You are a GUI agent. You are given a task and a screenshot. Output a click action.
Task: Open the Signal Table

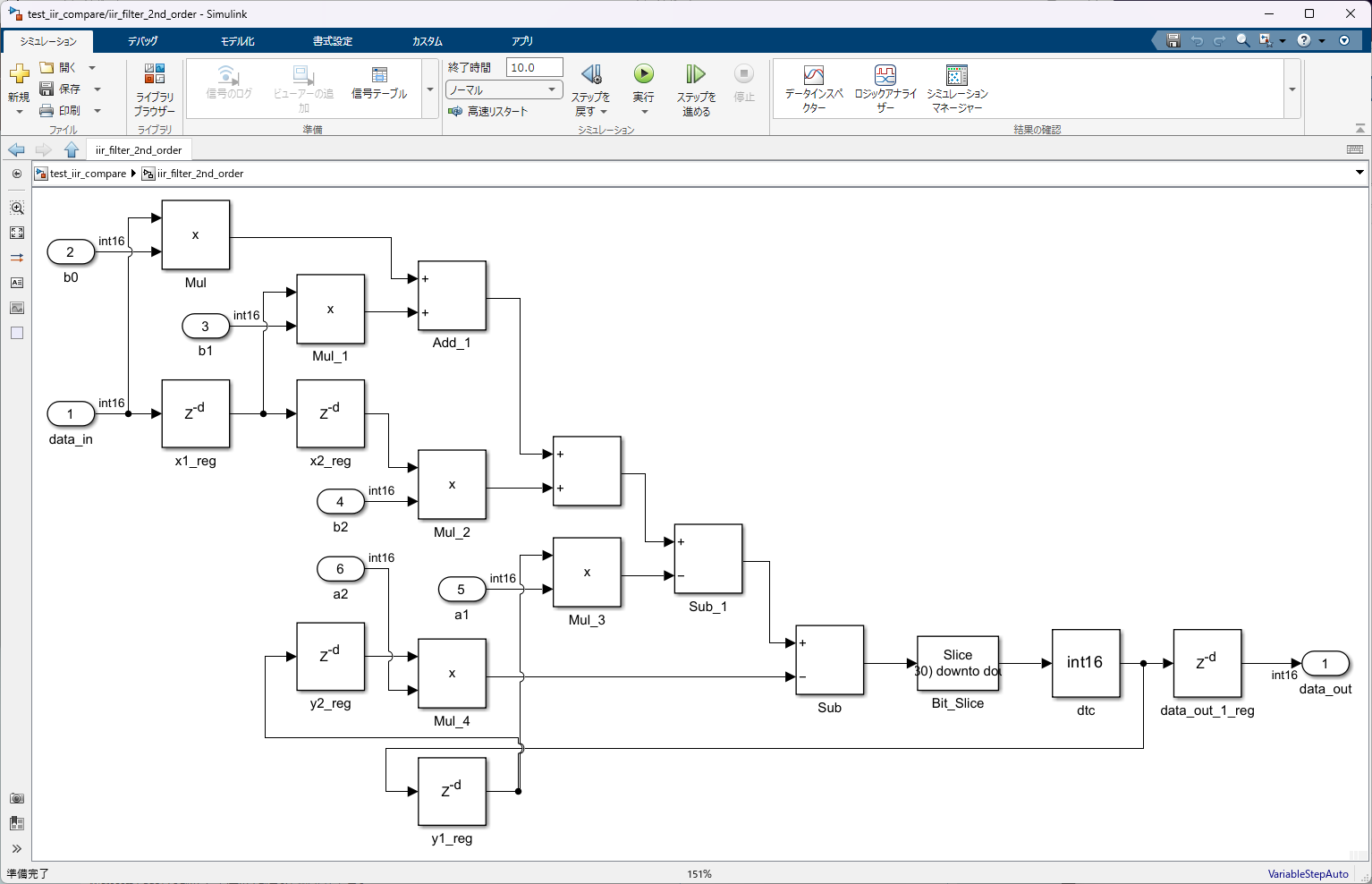(379, 81)
